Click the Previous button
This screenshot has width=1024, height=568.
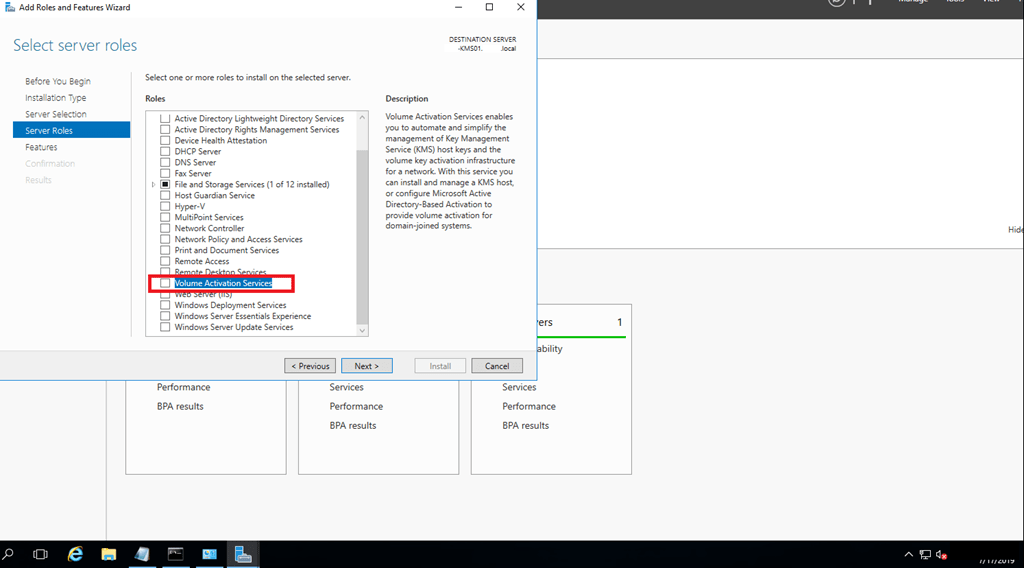pyautogui.click(x=310, y=366)
